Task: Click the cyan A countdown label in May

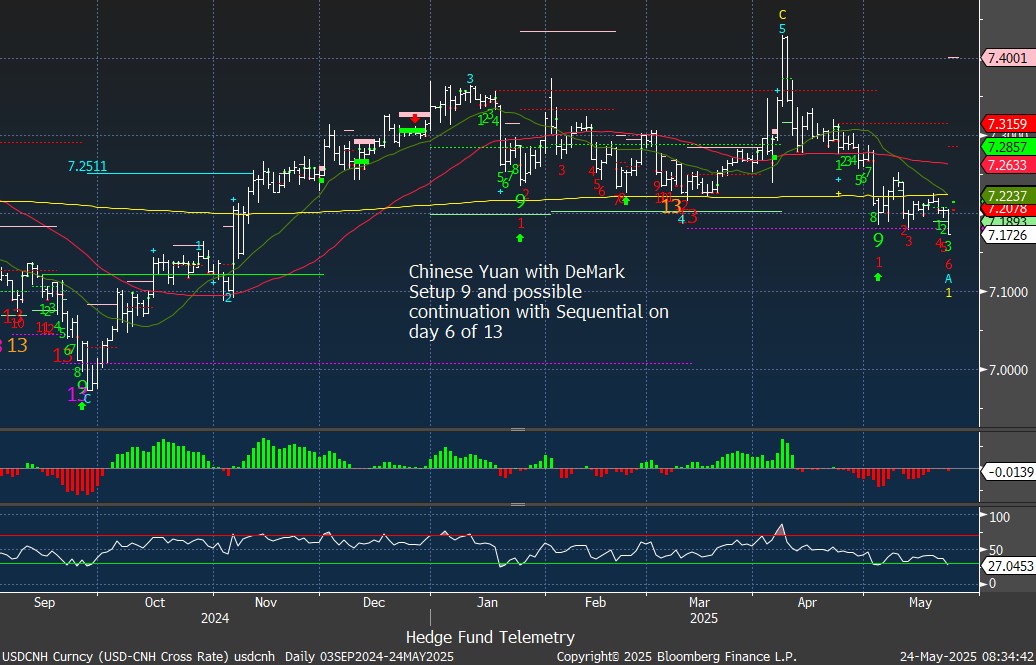Action: click(949, 279)
